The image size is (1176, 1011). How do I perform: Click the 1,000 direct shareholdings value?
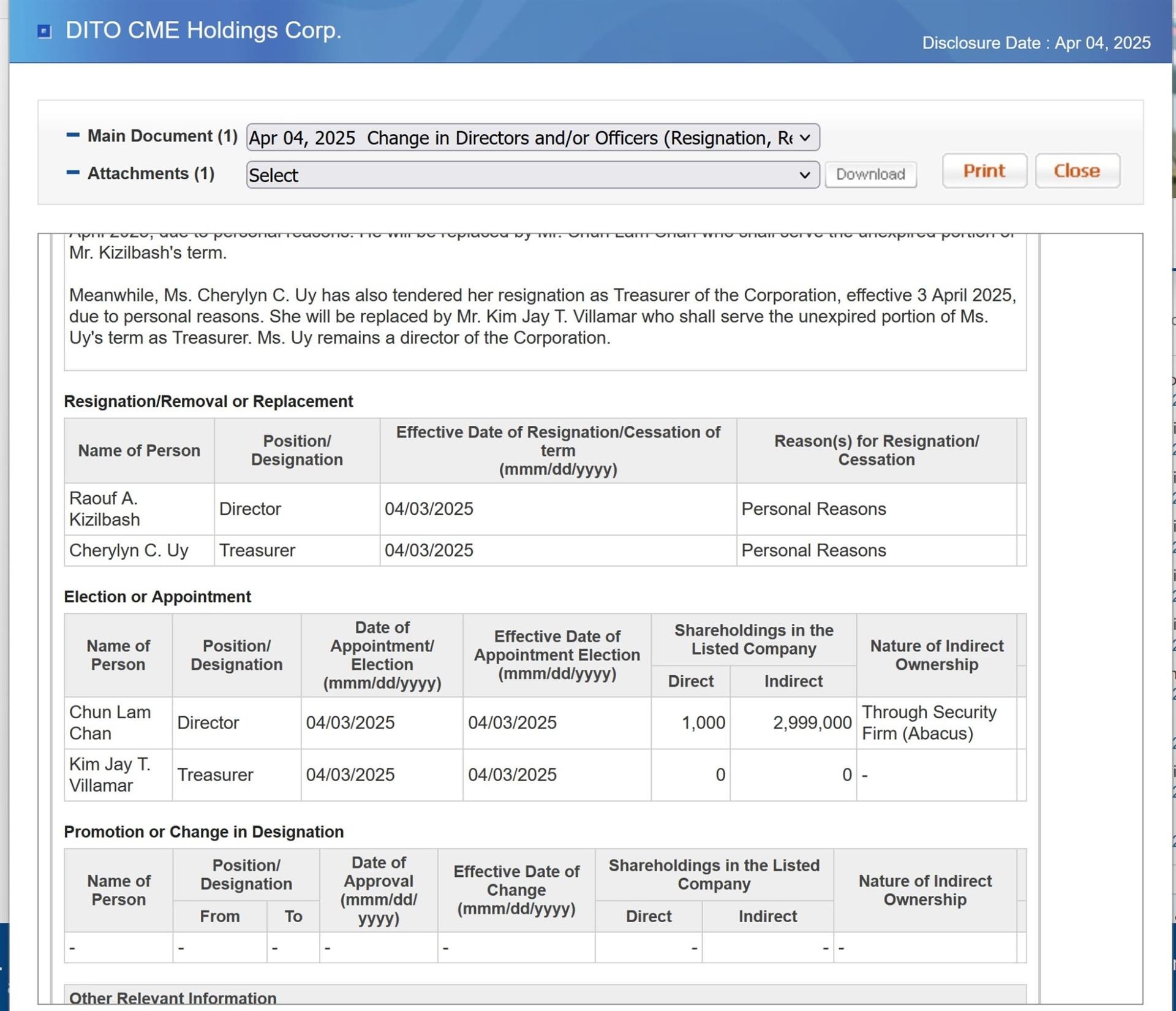click(703, 723)
